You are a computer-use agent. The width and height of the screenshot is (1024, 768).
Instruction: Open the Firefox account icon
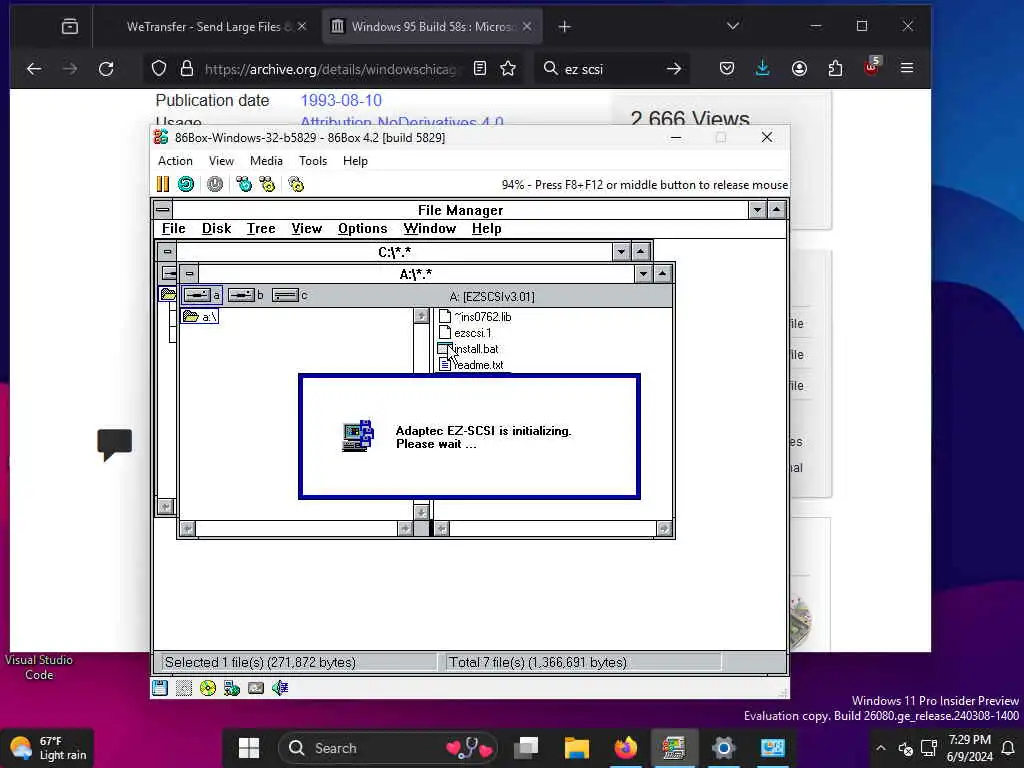point(799,68)
